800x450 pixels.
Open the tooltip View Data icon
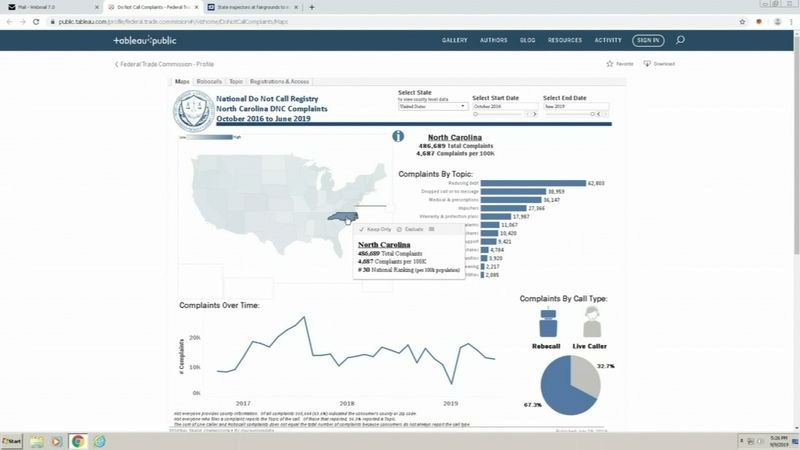[432, 230]
